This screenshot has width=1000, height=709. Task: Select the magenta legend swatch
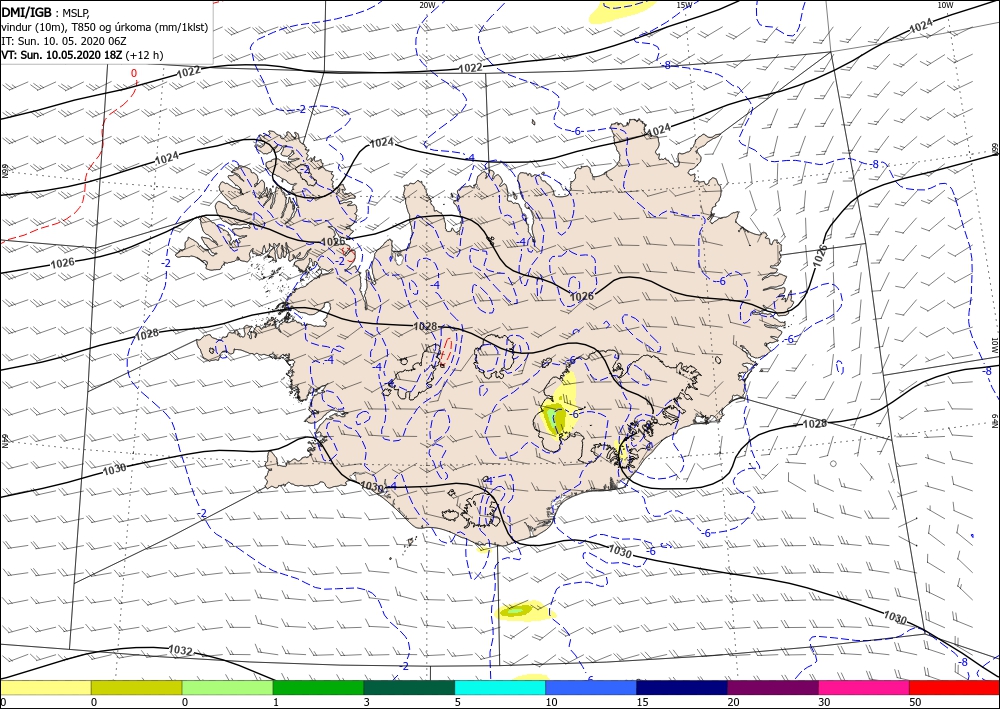(864, 687)
